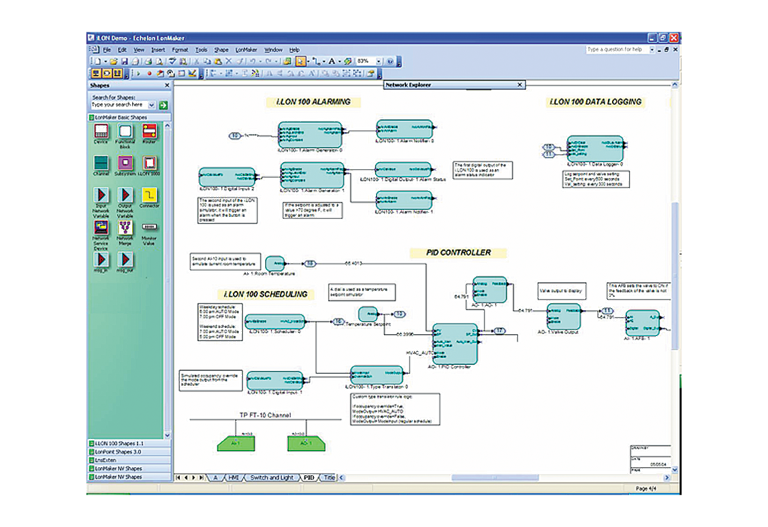Select the Input Network Variable shape

[x=100, y=195]
